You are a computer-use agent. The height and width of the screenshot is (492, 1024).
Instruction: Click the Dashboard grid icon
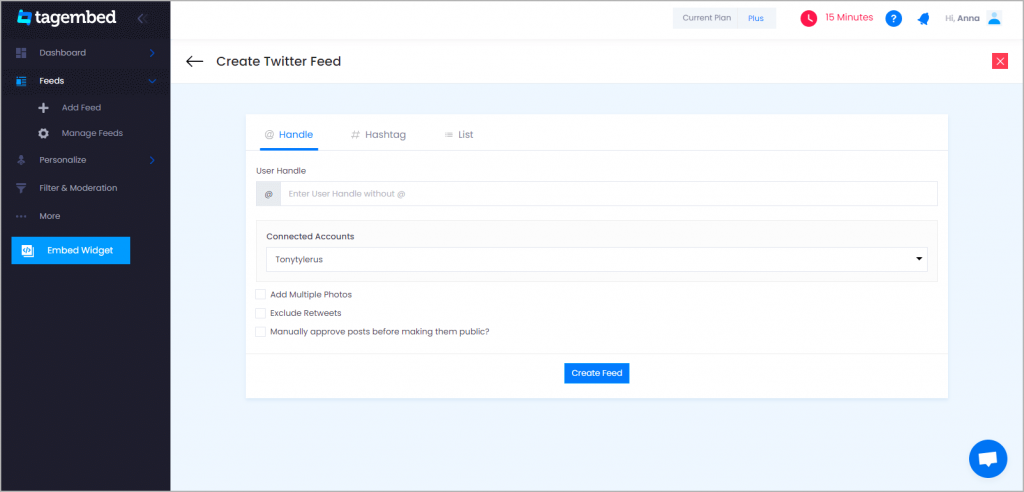[x=21, y=53]
